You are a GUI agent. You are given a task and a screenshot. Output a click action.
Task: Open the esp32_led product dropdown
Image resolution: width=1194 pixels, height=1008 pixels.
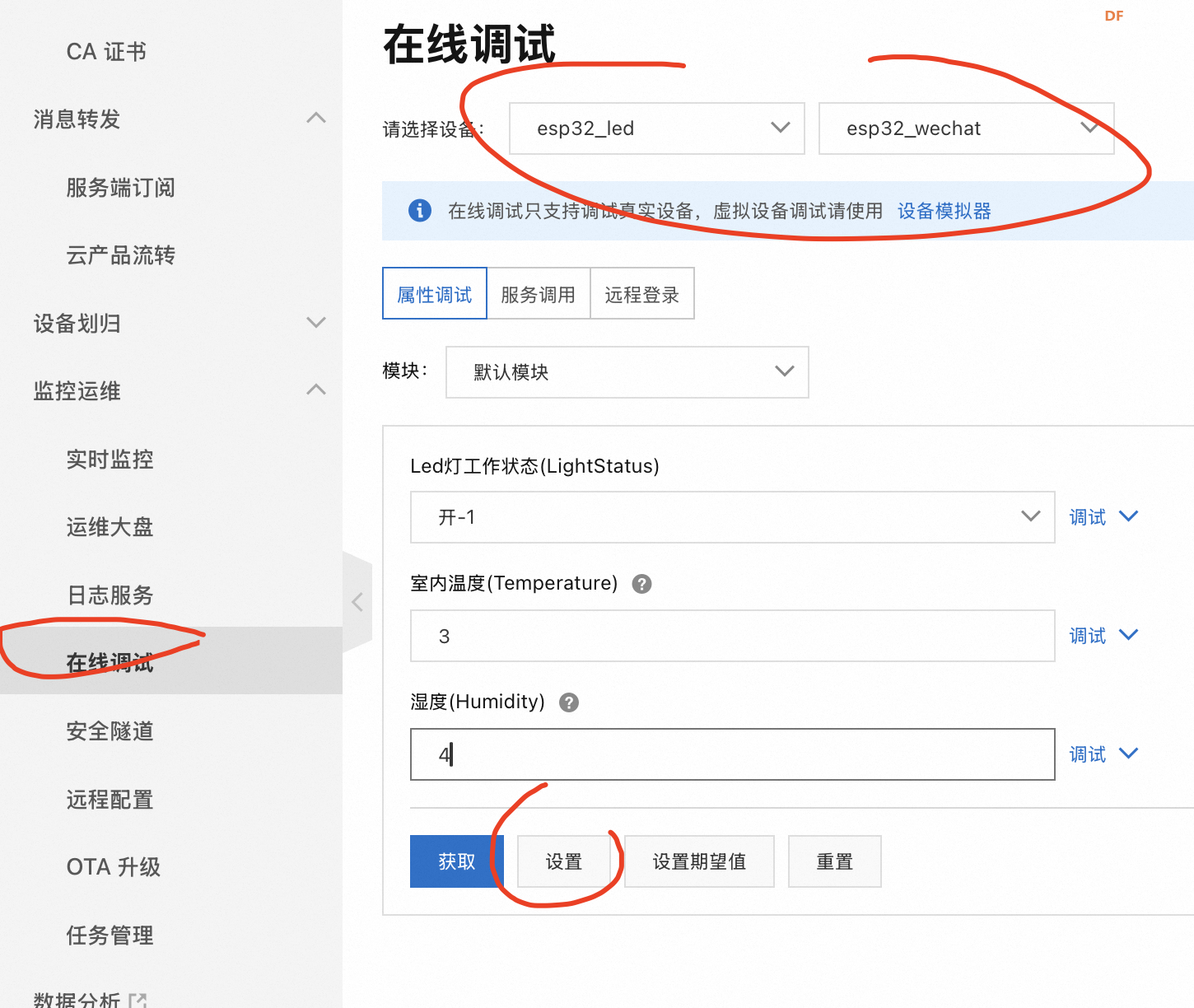[x=657, y=128]
